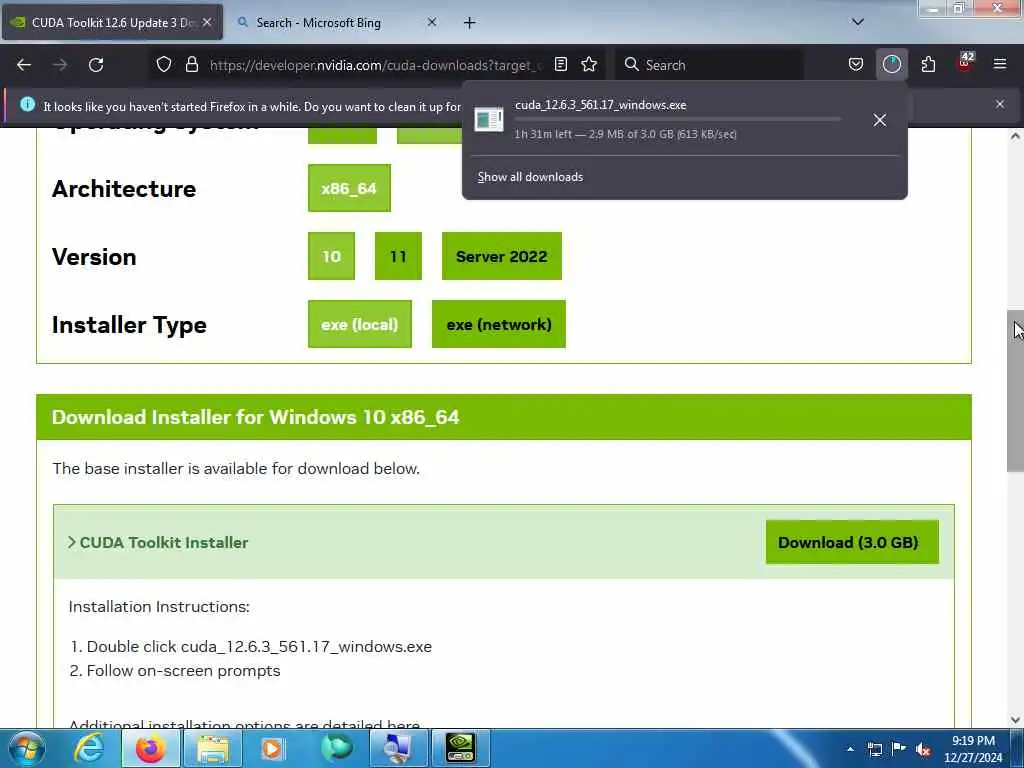Screen dimensions: 1024x768
Task: Click Show all downloads
Action: [530, 177]
